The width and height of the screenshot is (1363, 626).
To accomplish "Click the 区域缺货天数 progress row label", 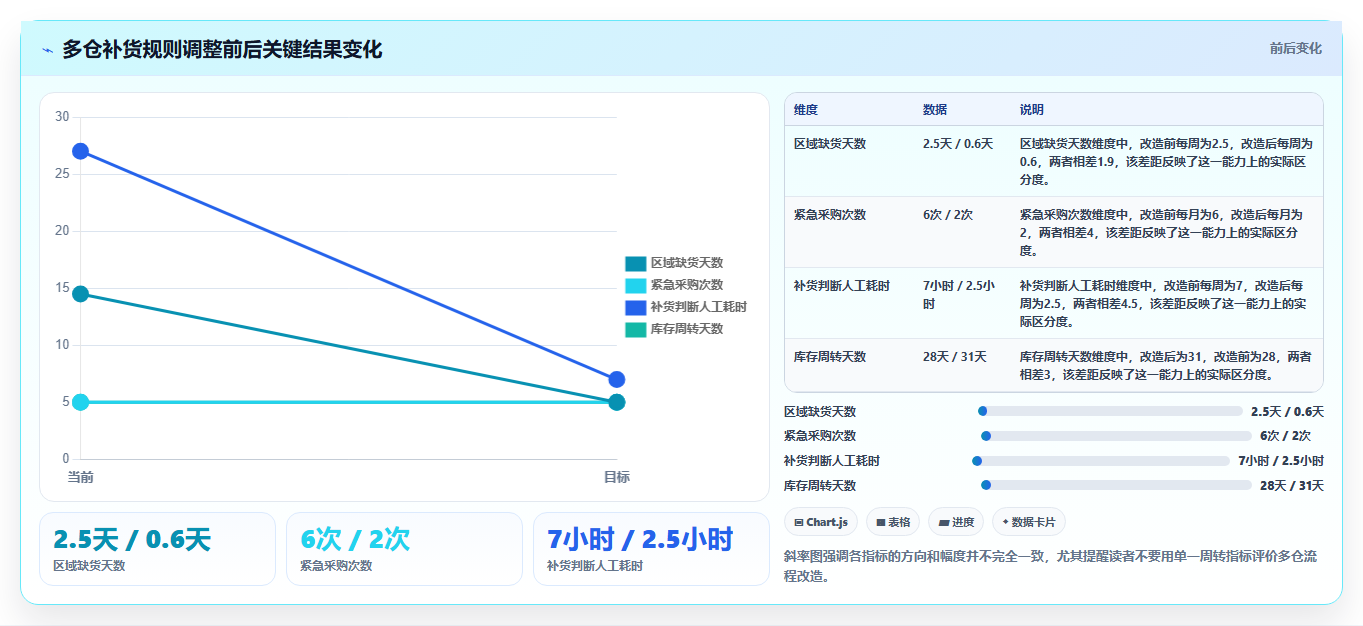I will [x=820, y=412].
